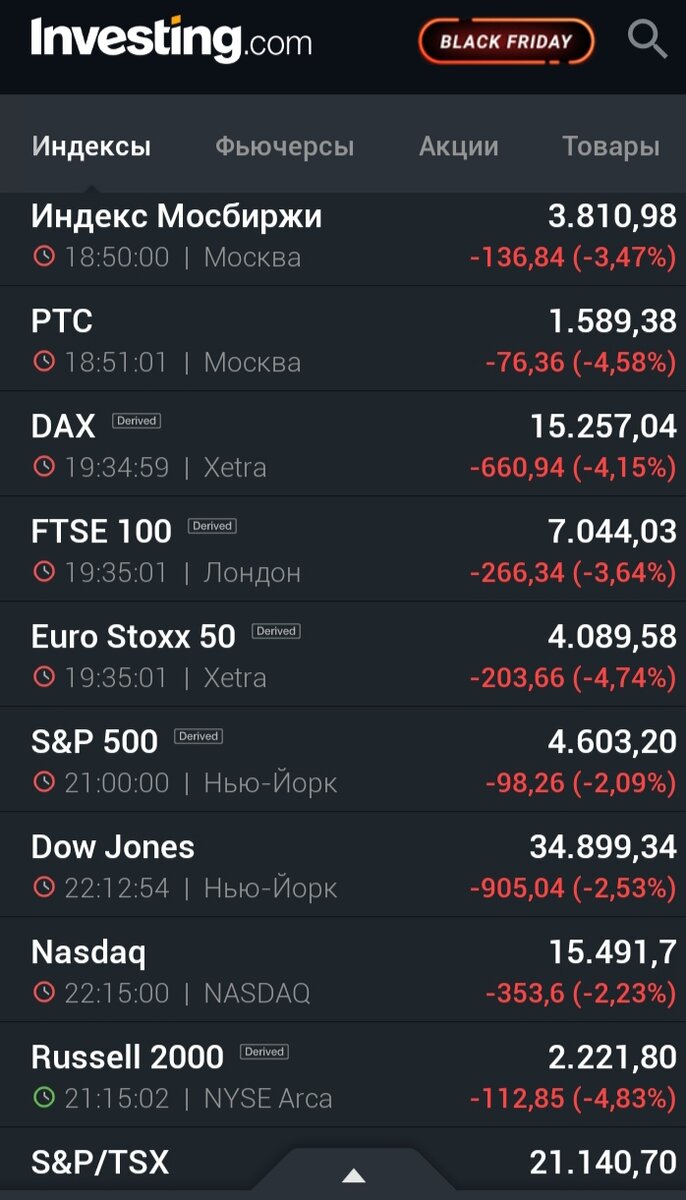The width and height of the screenshot is (686, 1200).
Task: Click the clock icon beside DAX
Action: pos(43,467)
